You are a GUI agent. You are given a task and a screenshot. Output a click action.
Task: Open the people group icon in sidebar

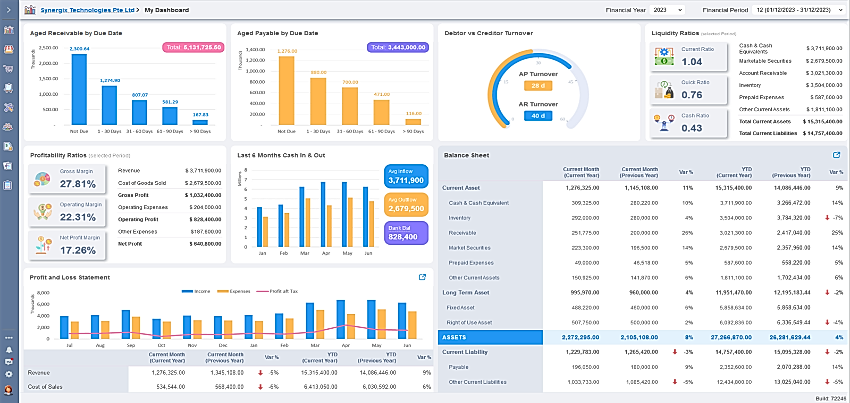[x=8, y=126]
